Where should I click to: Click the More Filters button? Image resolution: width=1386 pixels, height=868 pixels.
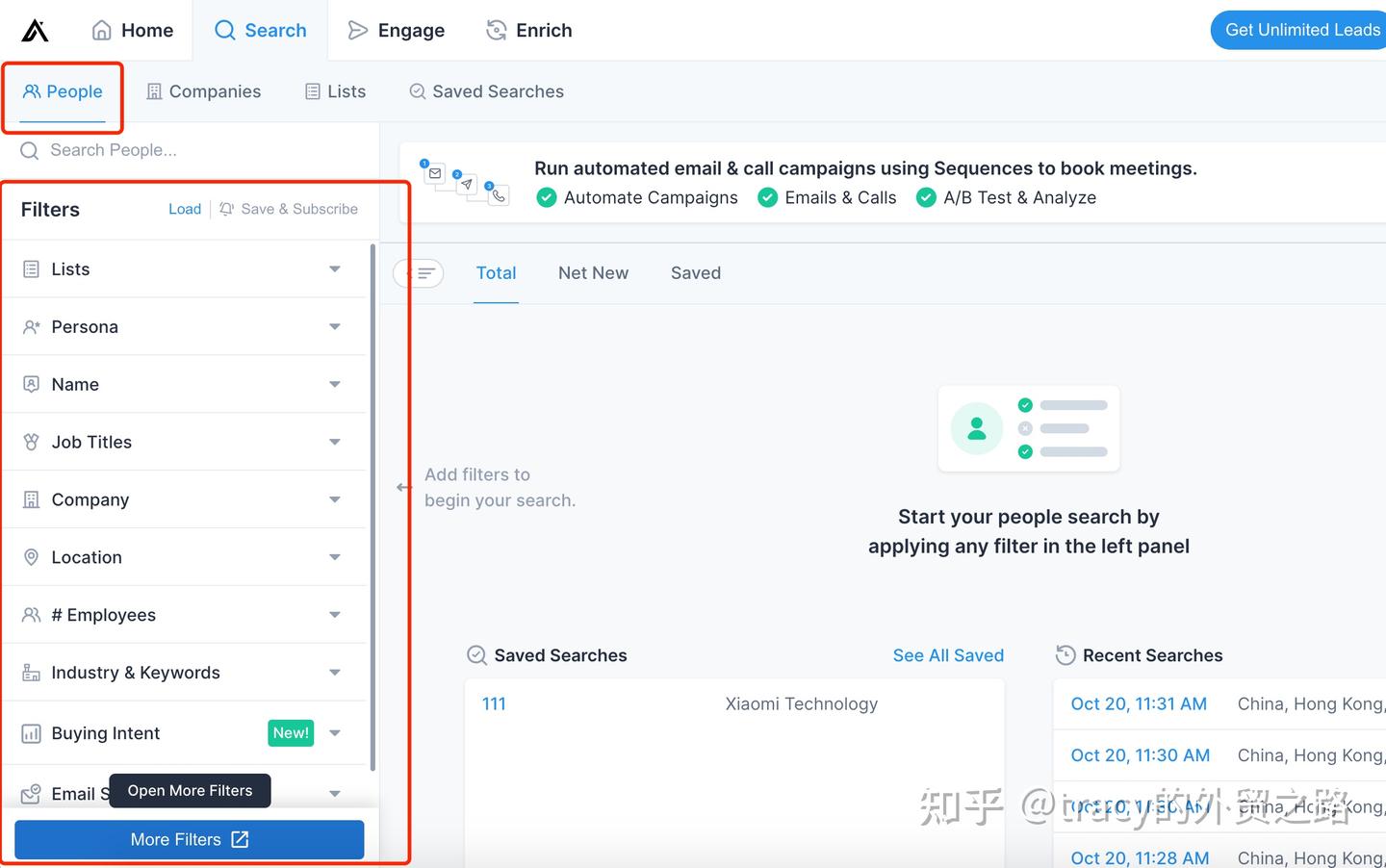(x=188, y=839)
